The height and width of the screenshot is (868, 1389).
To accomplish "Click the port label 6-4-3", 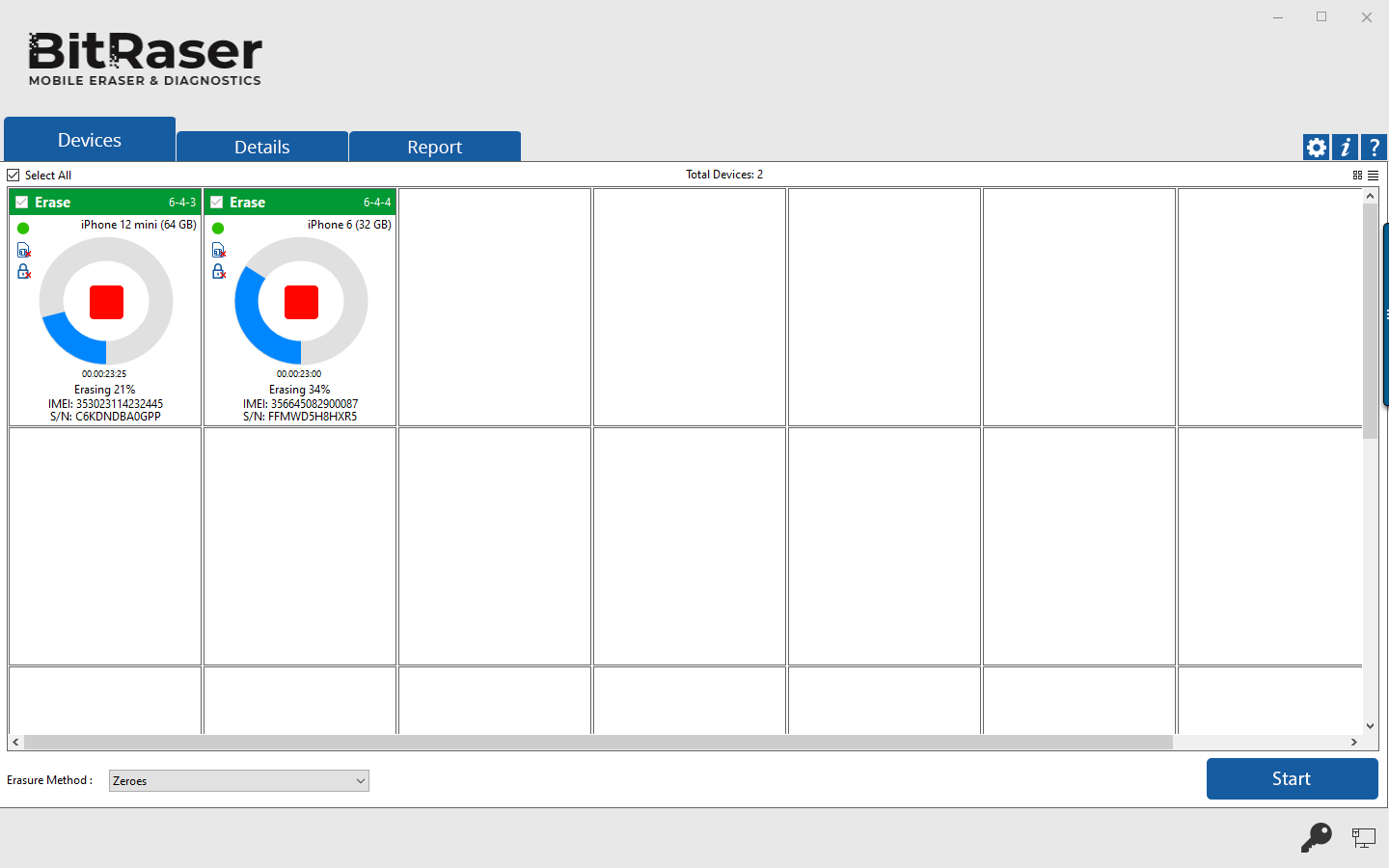I will (x=182, y=203).
